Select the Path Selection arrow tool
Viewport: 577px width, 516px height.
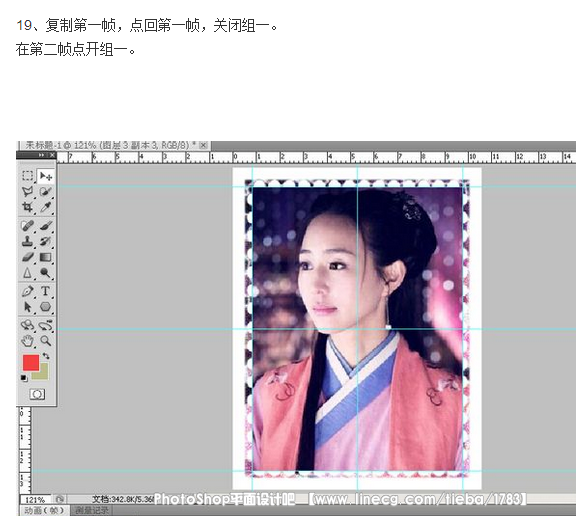[28, 307]
